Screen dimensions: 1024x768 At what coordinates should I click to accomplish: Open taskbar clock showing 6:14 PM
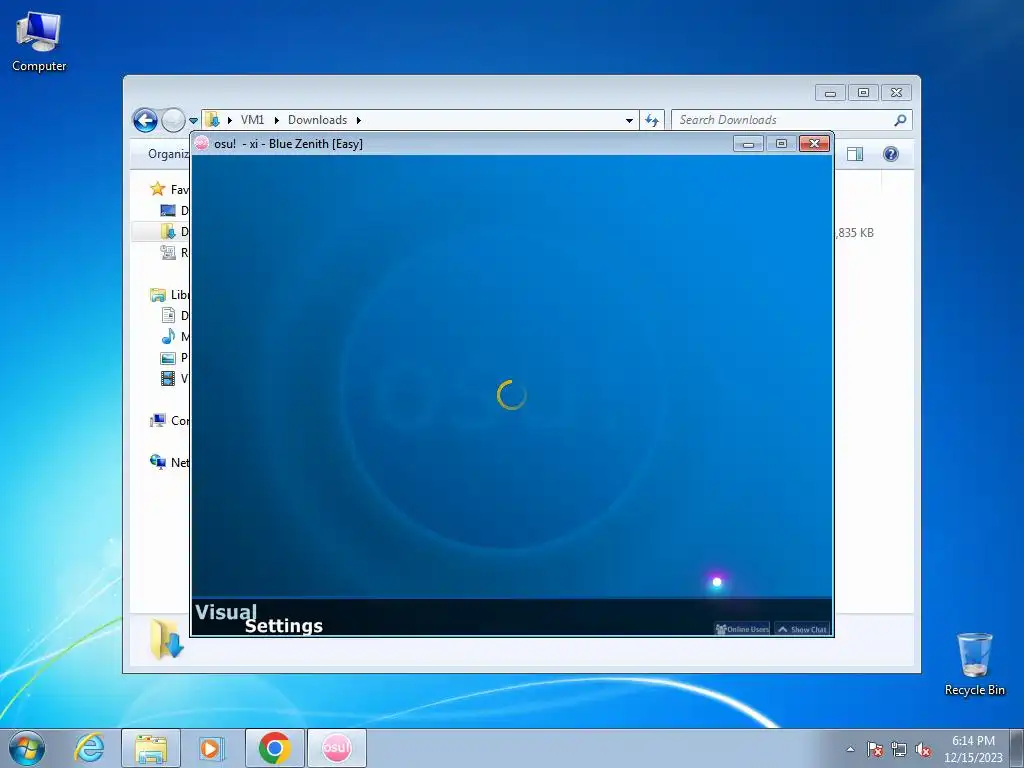tap(973, 749)
